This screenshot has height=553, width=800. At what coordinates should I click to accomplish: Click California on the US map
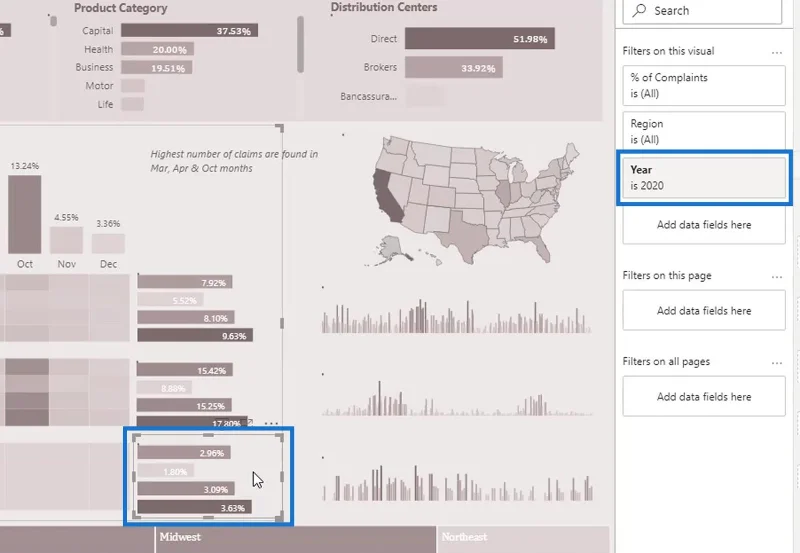388,198
